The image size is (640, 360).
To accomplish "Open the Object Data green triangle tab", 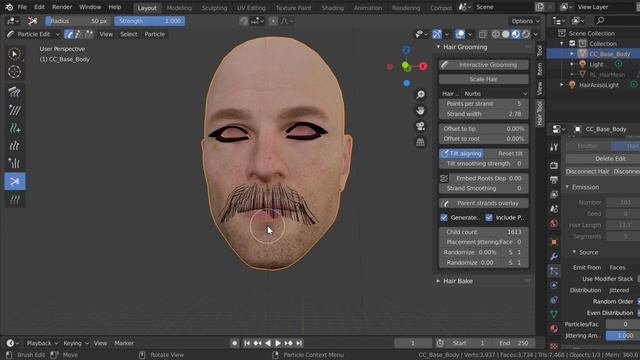I will click(x=554, y=314).
